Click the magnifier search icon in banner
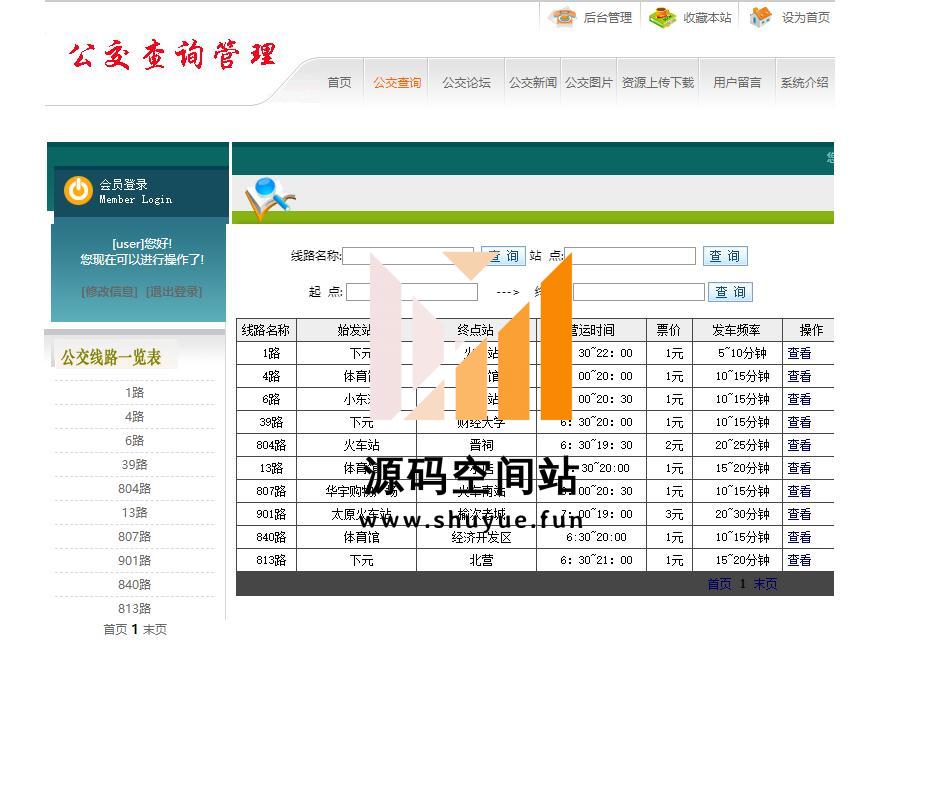Image resolution: width=943 pixels, height=787 pixels. pos(269,199)
